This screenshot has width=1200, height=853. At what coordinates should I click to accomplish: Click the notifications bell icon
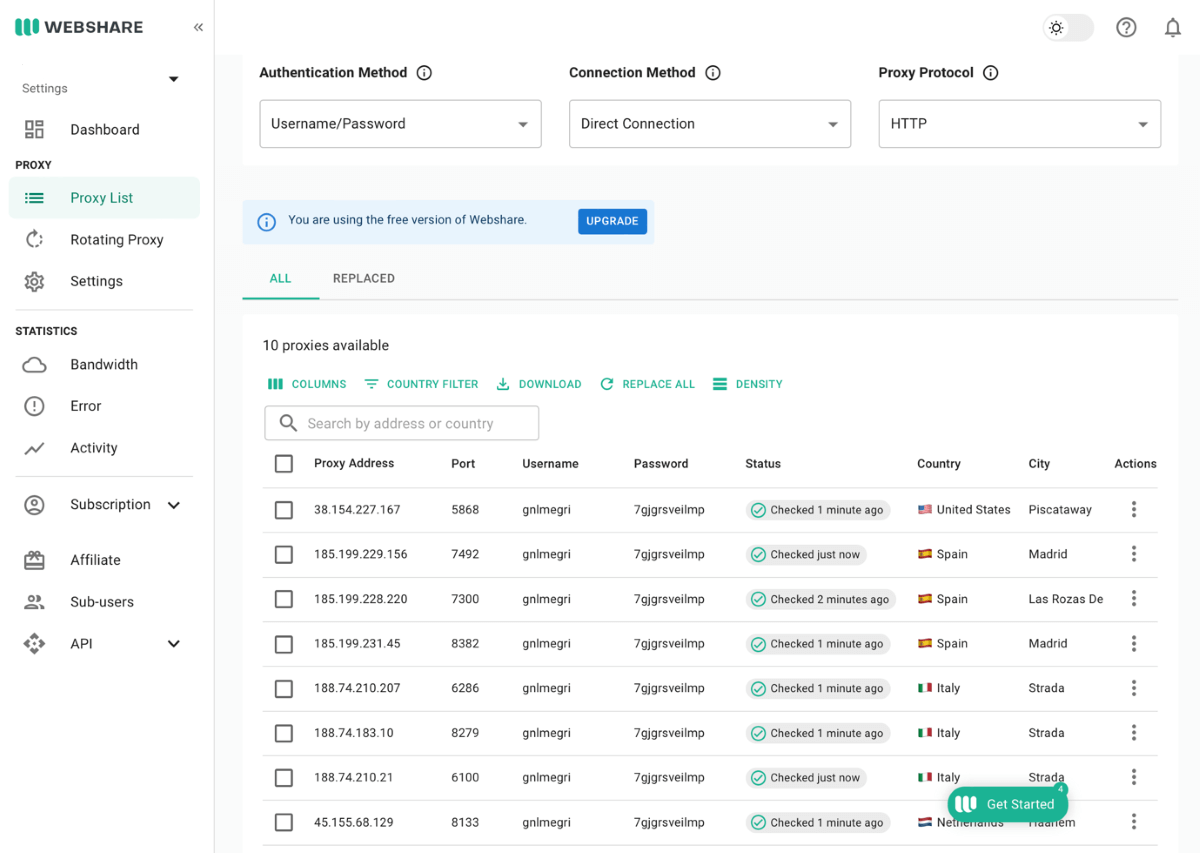coord(1173,27)
